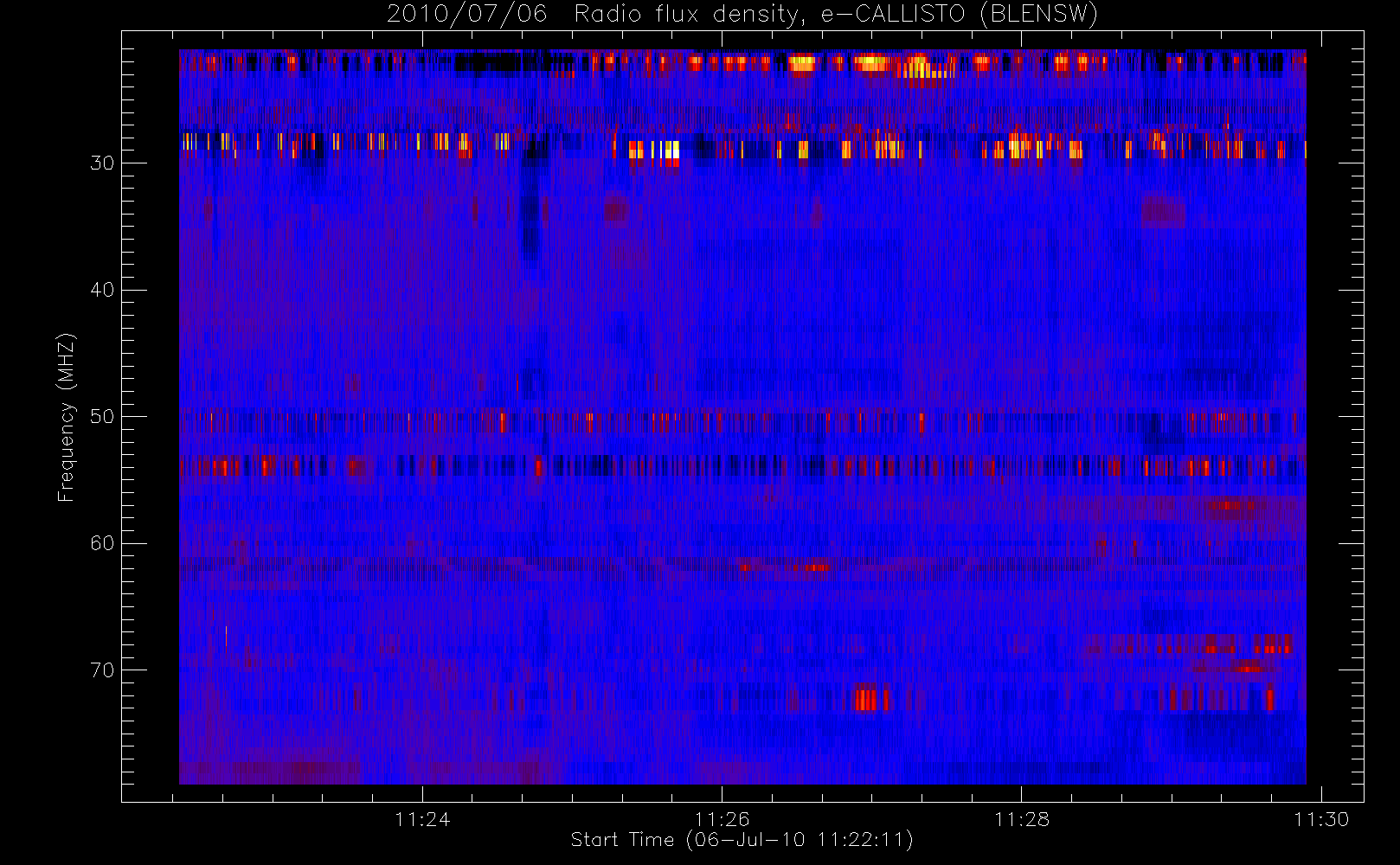Click the 50 frequency tick label
Image resolution: width=1400 pixels, height=865 pixels.
click(102, 417)
